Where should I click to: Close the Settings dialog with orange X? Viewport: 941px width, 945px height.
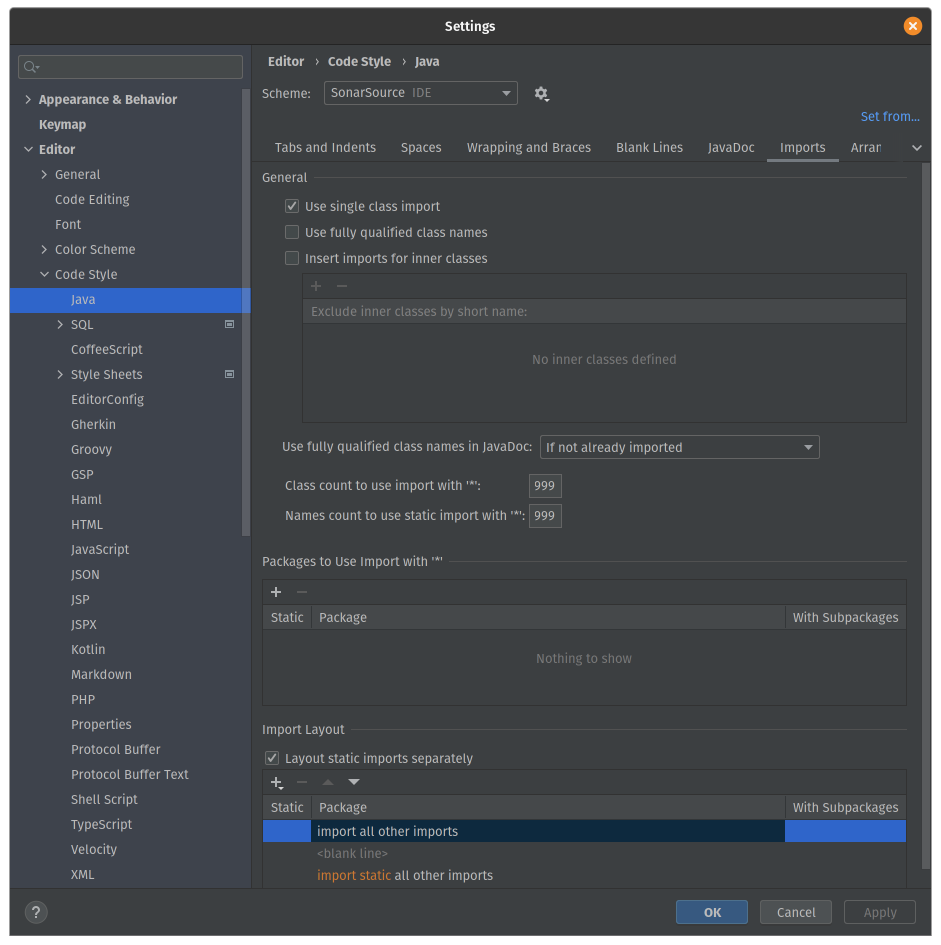click(x=912, y=26)
